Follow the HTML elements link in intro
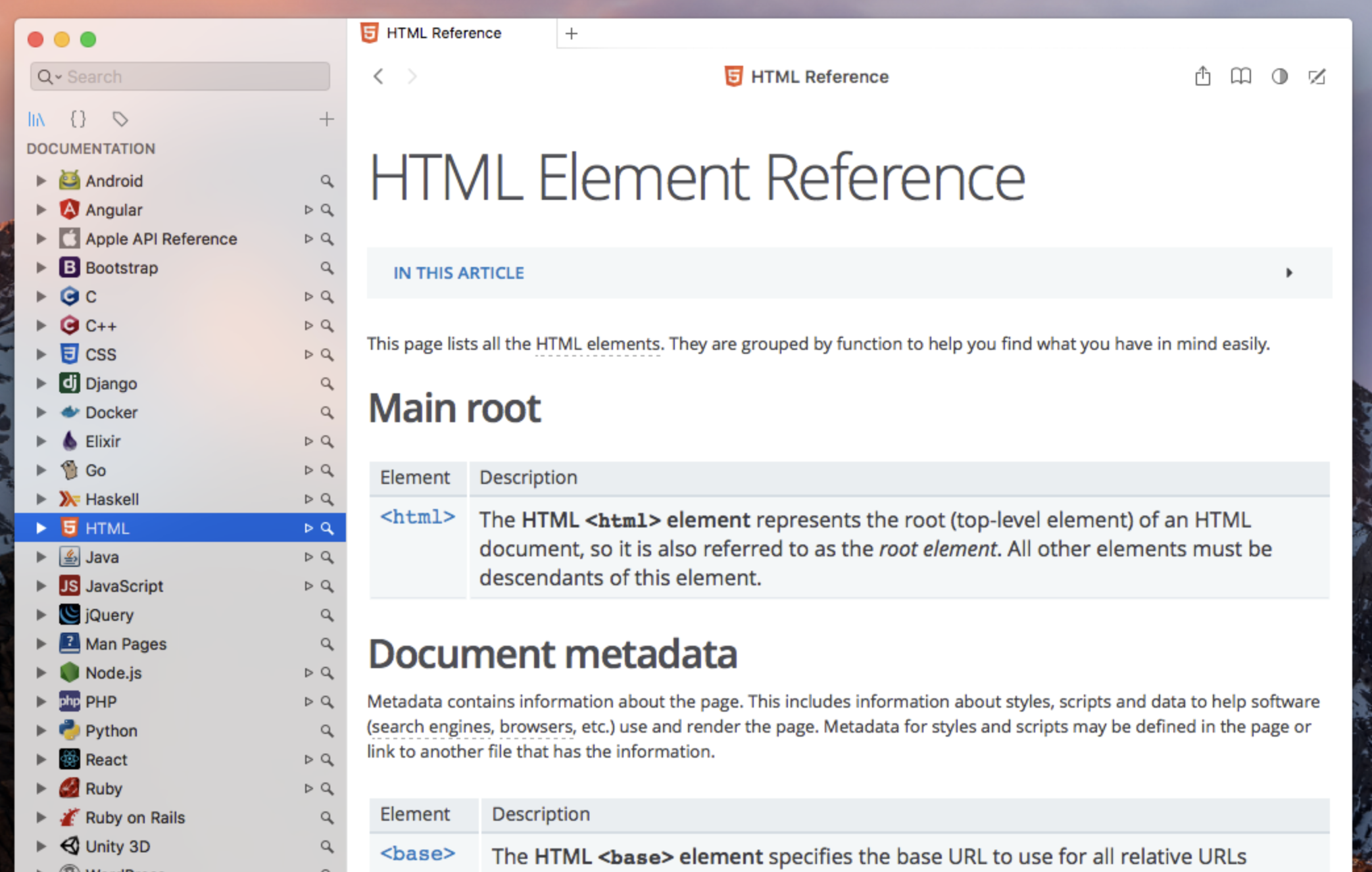 (597, 344)
